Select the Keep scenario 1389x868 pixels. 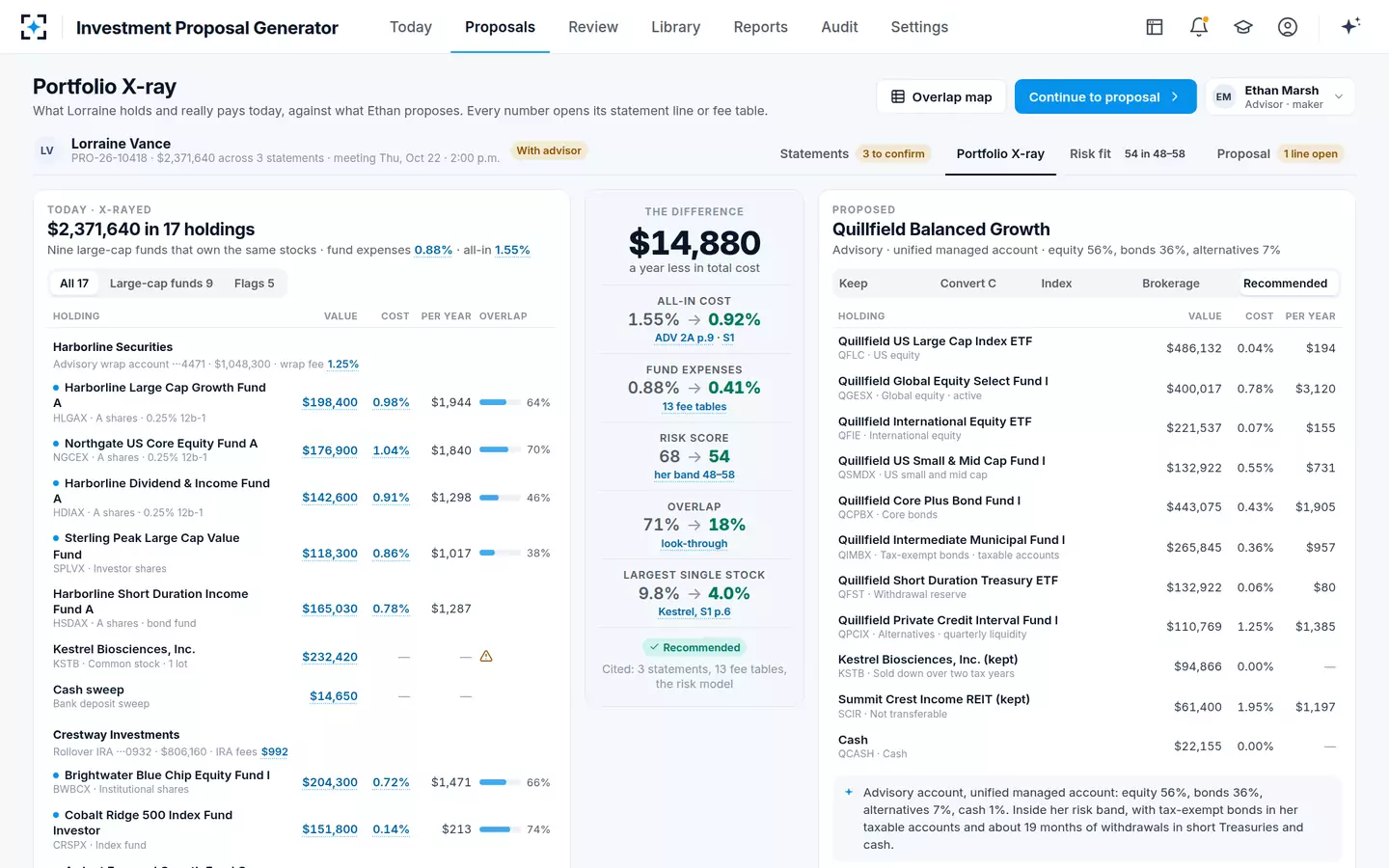pos(854,284)
